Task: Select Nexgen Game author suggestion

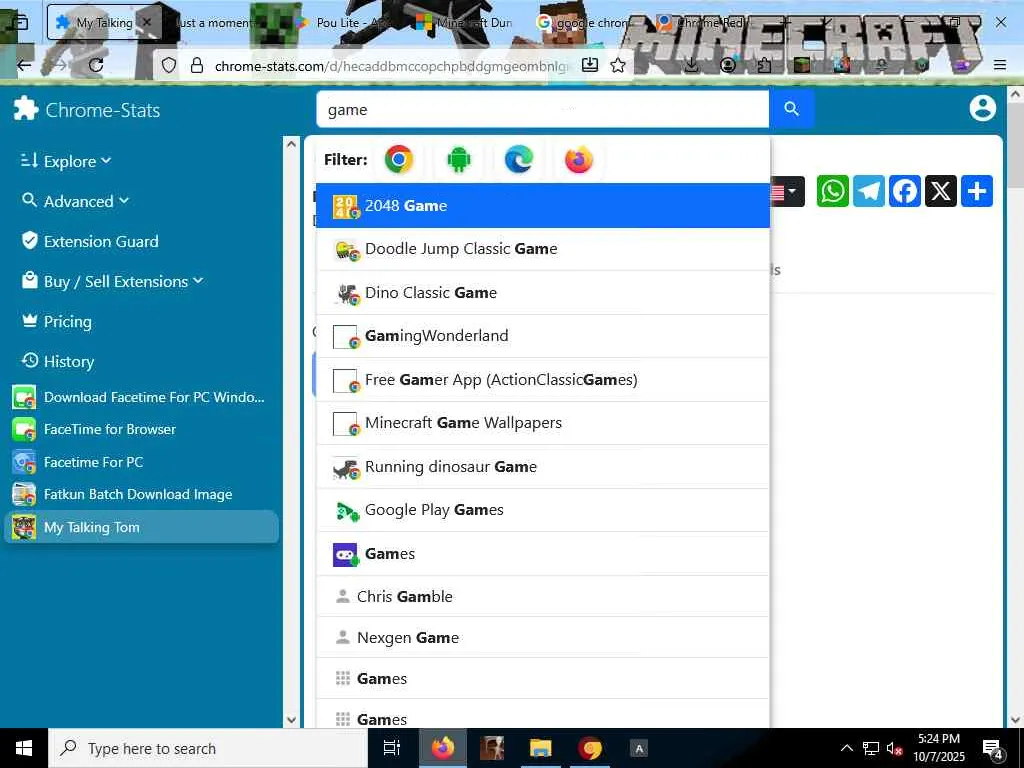Action: [543, 637]
